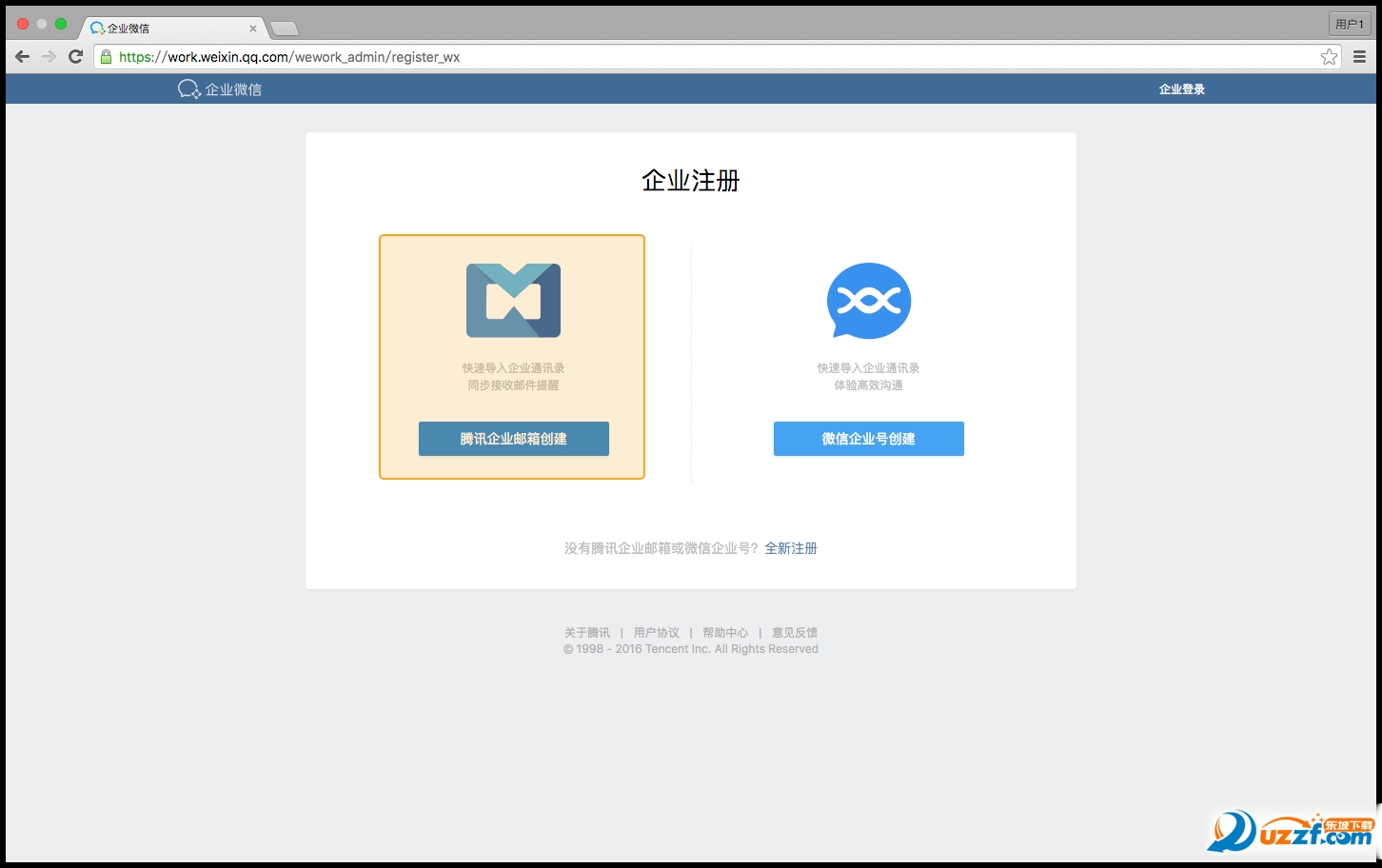The height and width of the screenshot is (868, 1382).
Task: Click the browser forward arrow
Action: point(49,57)
